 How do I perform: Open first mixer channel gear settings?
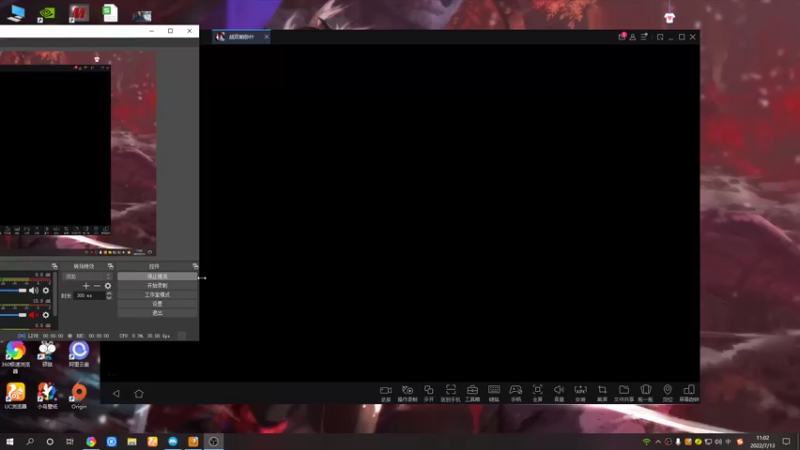tap(46, 290)
